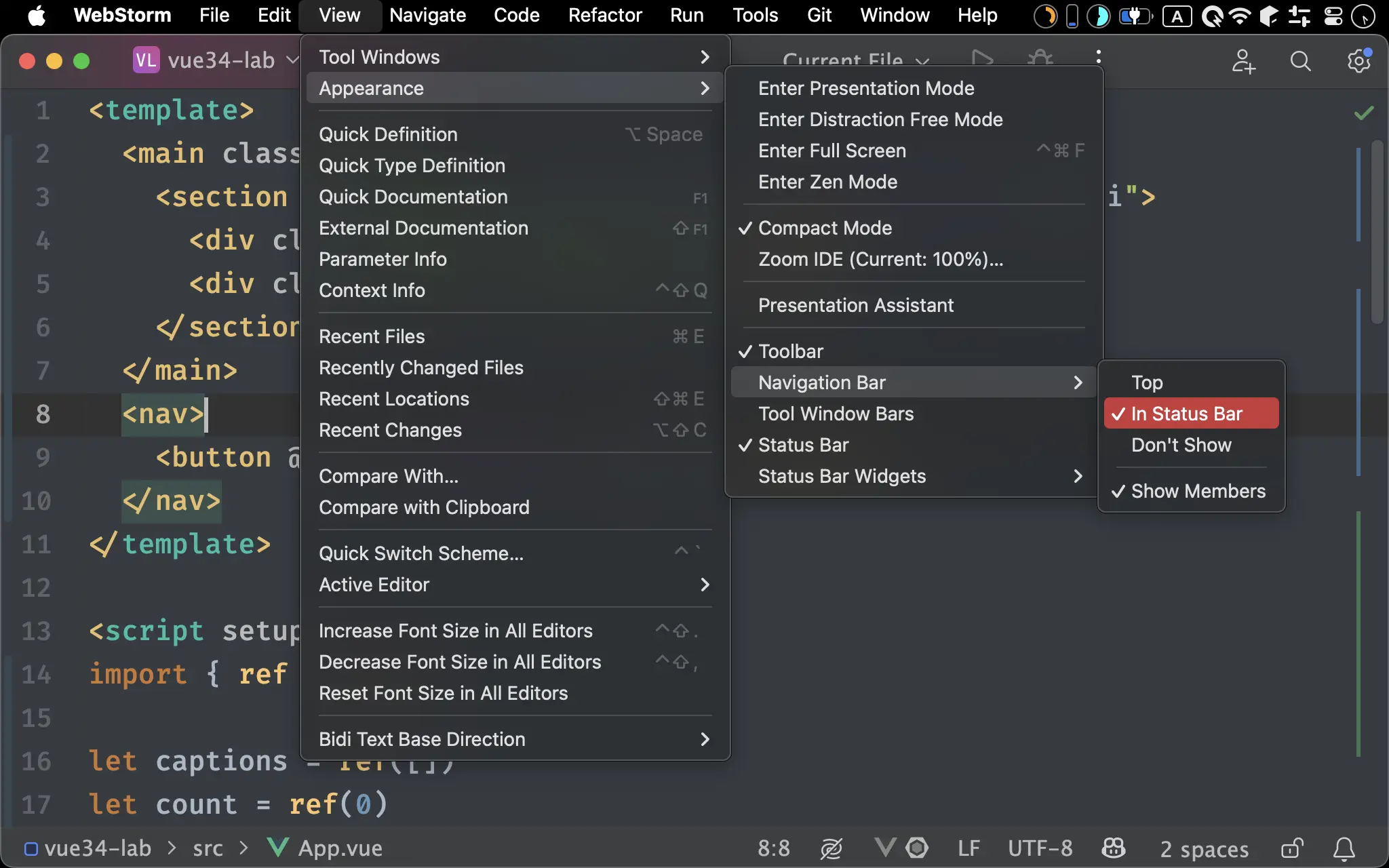Click the UTF-8 encoding widget
This screenshot has height=868, width=1389.
coord(1040,848)
